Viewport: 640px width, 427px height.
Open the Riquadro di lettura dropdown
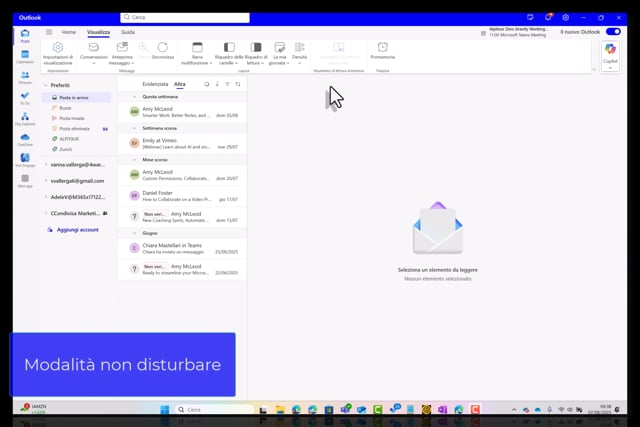256,53
